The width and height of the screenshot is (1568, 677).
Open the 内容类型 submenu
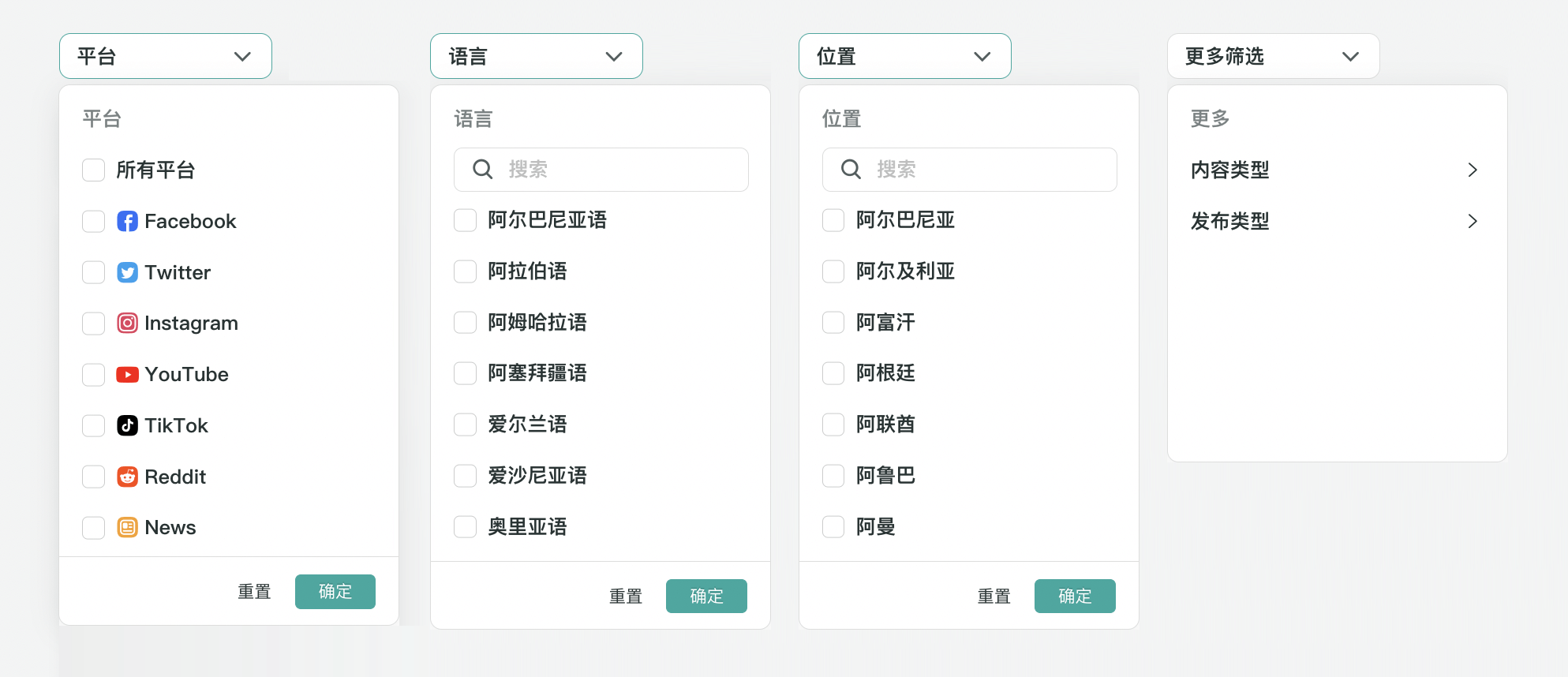point(1334,170)
